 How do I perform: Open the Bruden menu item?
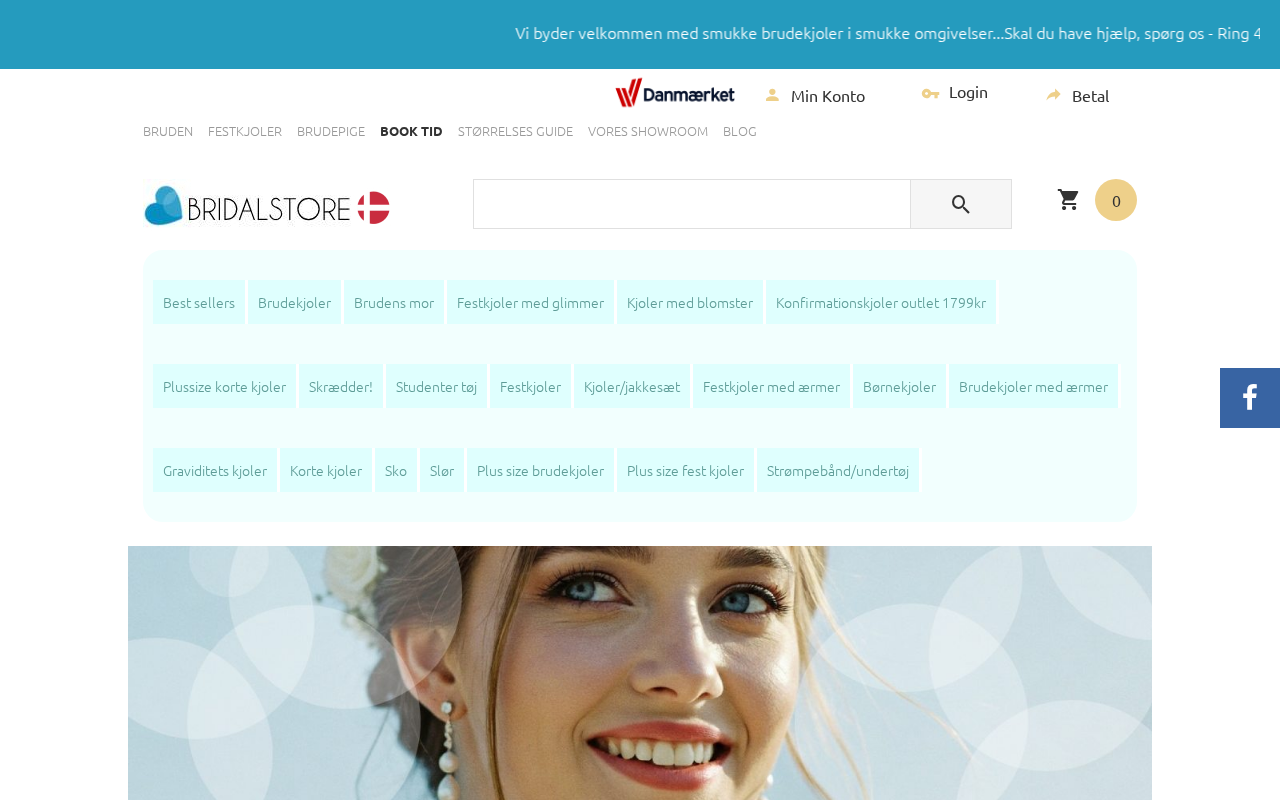[x=168, y=131]
